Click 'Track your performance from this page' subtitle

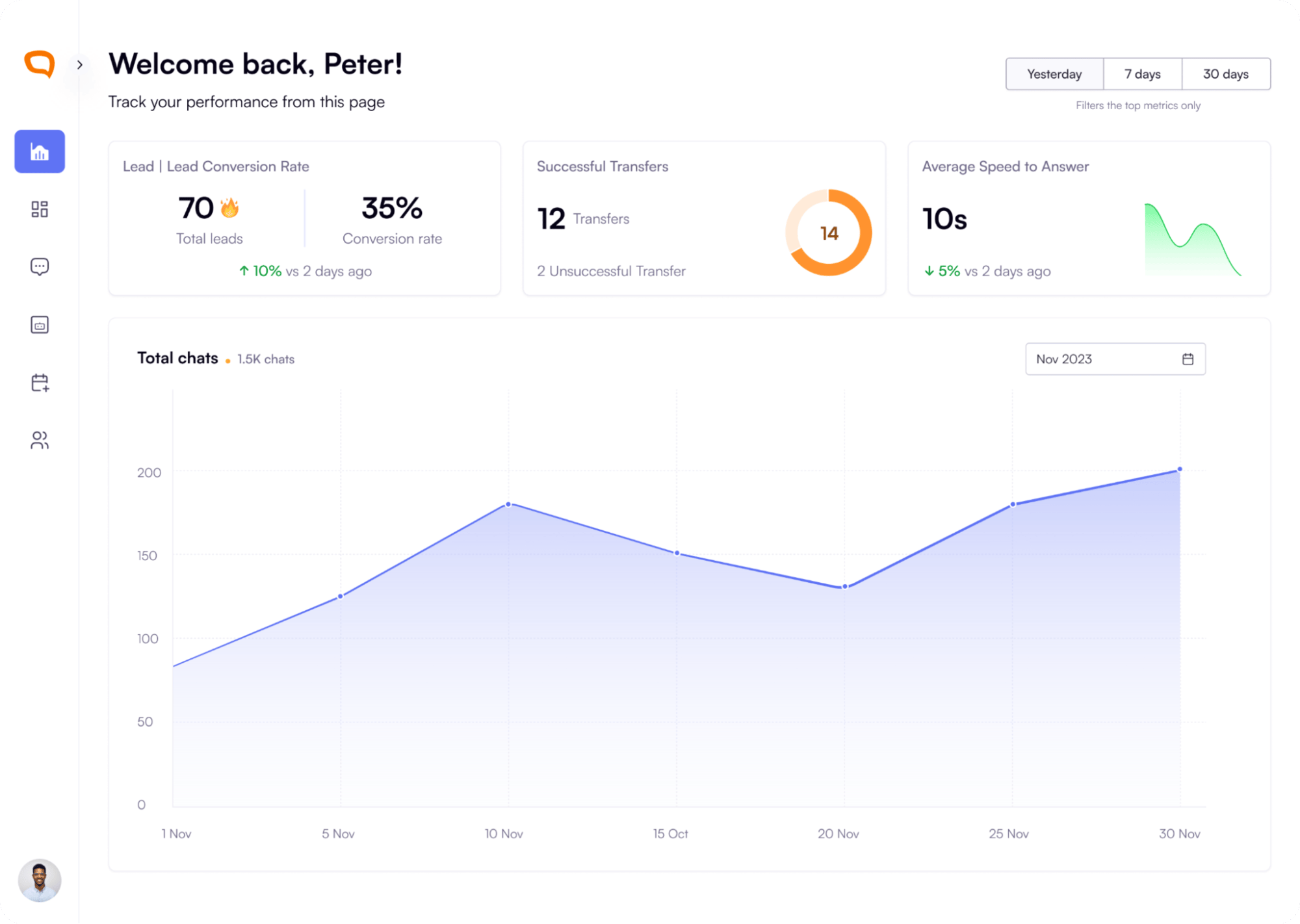pos(246,102)
